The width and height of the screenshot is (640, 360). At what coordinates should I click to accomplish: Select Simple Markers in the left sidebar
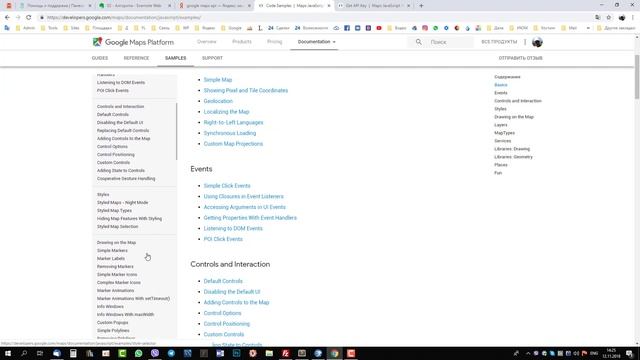pos(112,251)
